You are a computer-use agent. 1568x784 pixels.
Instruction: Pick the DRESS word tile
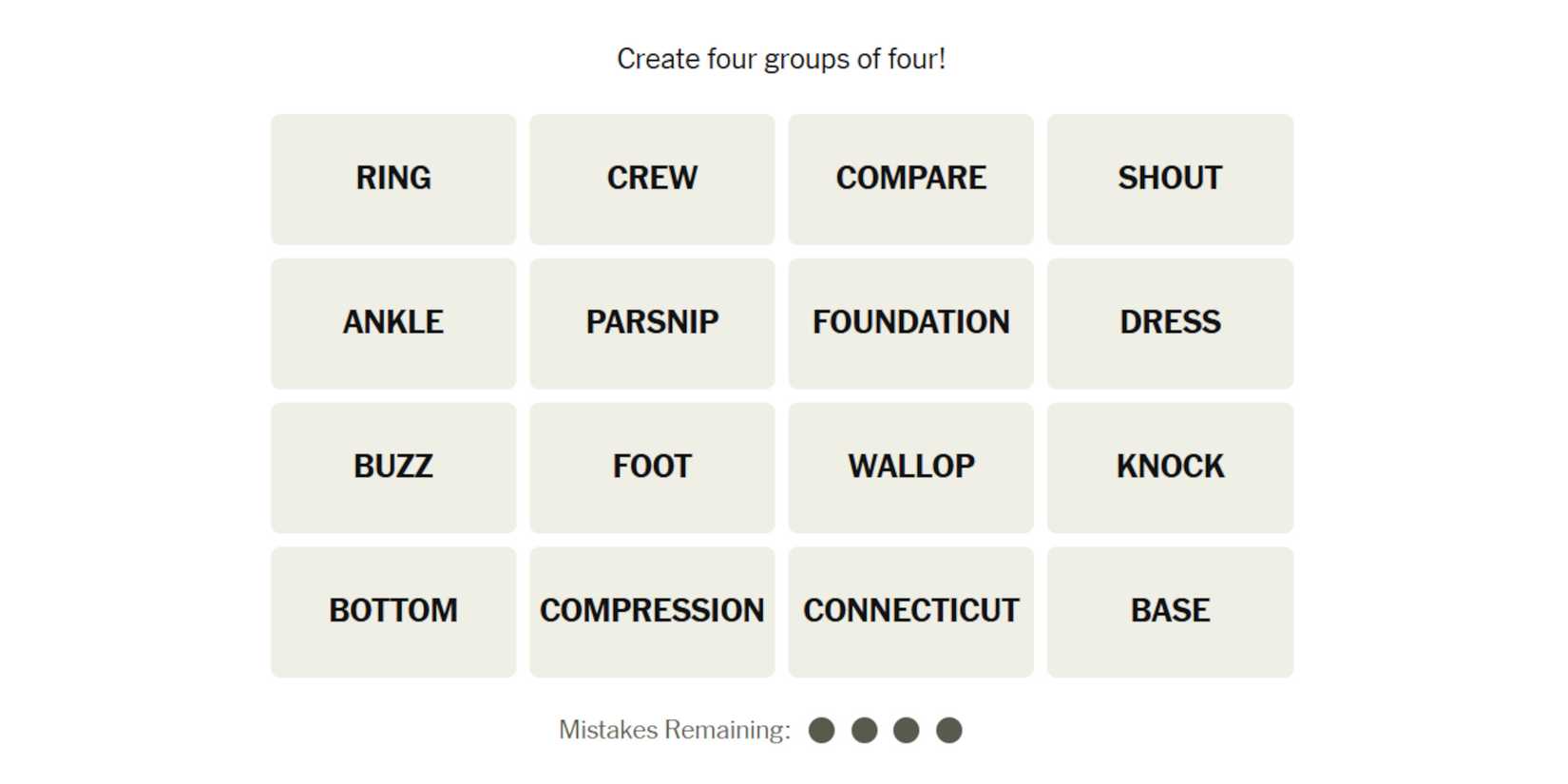(x=1170, y=323)
